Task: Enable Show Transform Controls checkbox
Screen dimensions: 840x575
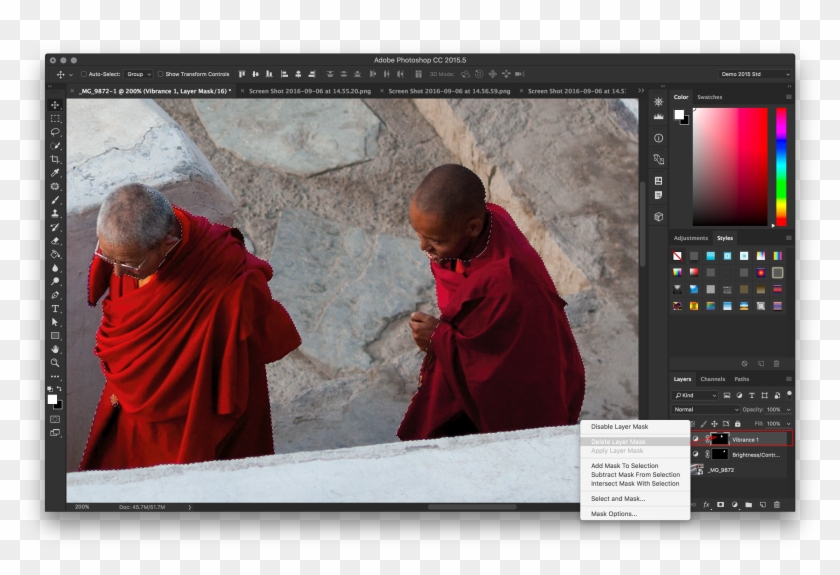Action: coord(160,74)
